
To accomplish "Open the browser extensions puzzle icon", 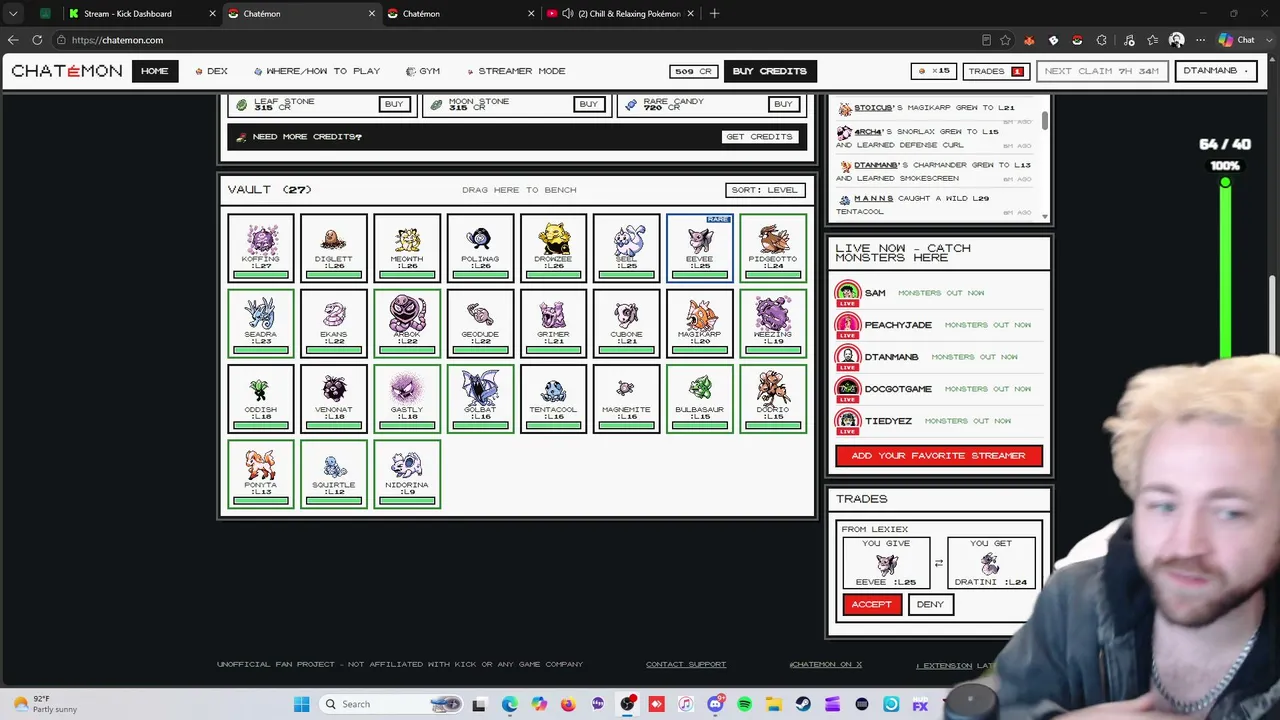I will pos(1102,40).
